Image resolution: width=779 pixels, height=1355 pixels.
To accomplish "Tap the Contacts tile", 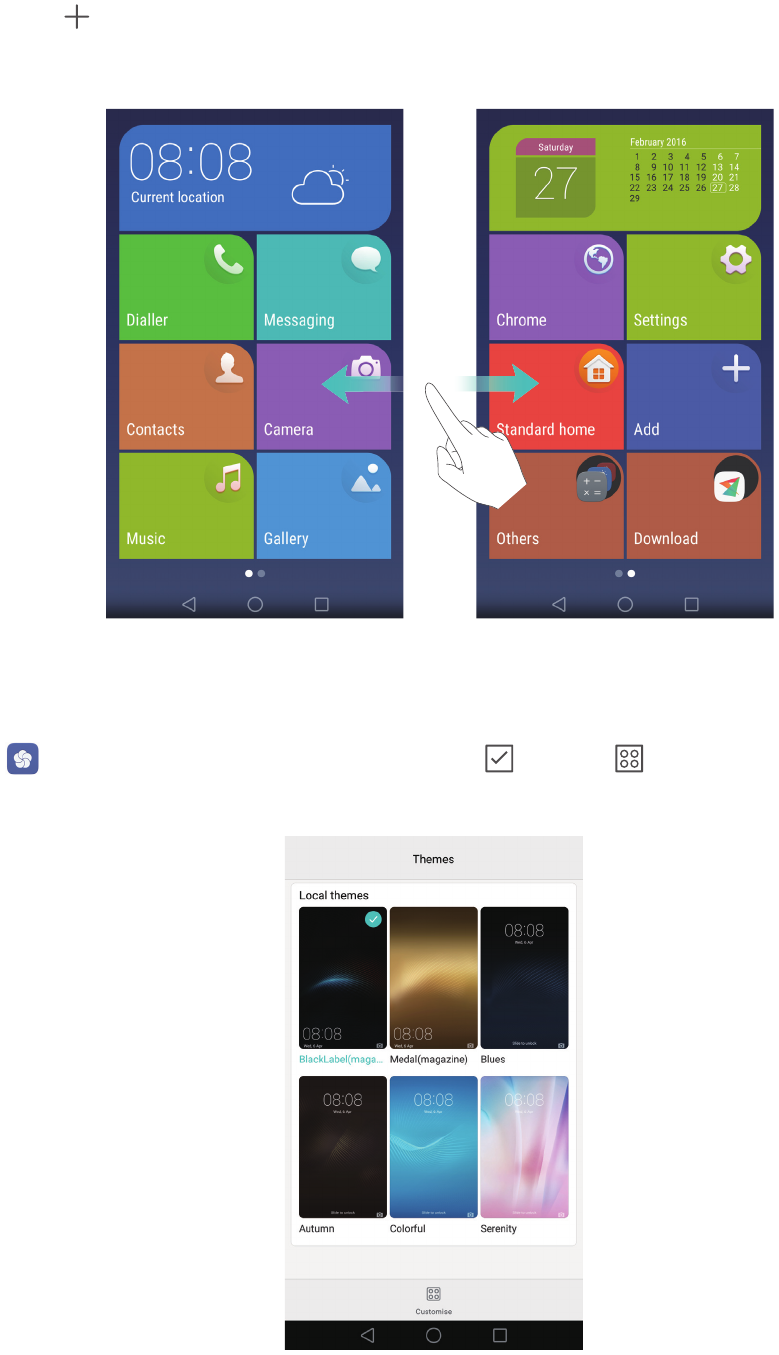I will click(x=186, y=396).
